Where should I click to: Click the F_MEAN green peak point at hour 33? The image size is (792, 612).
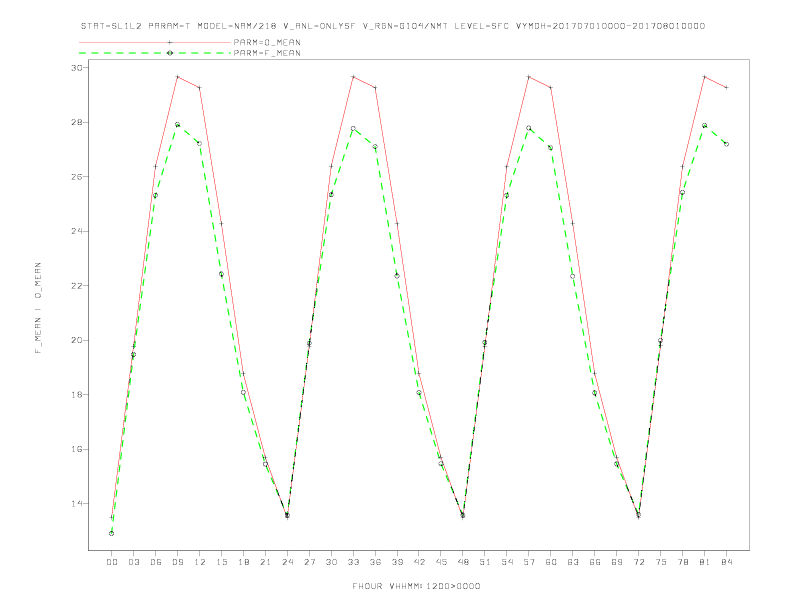click(353, 128)
